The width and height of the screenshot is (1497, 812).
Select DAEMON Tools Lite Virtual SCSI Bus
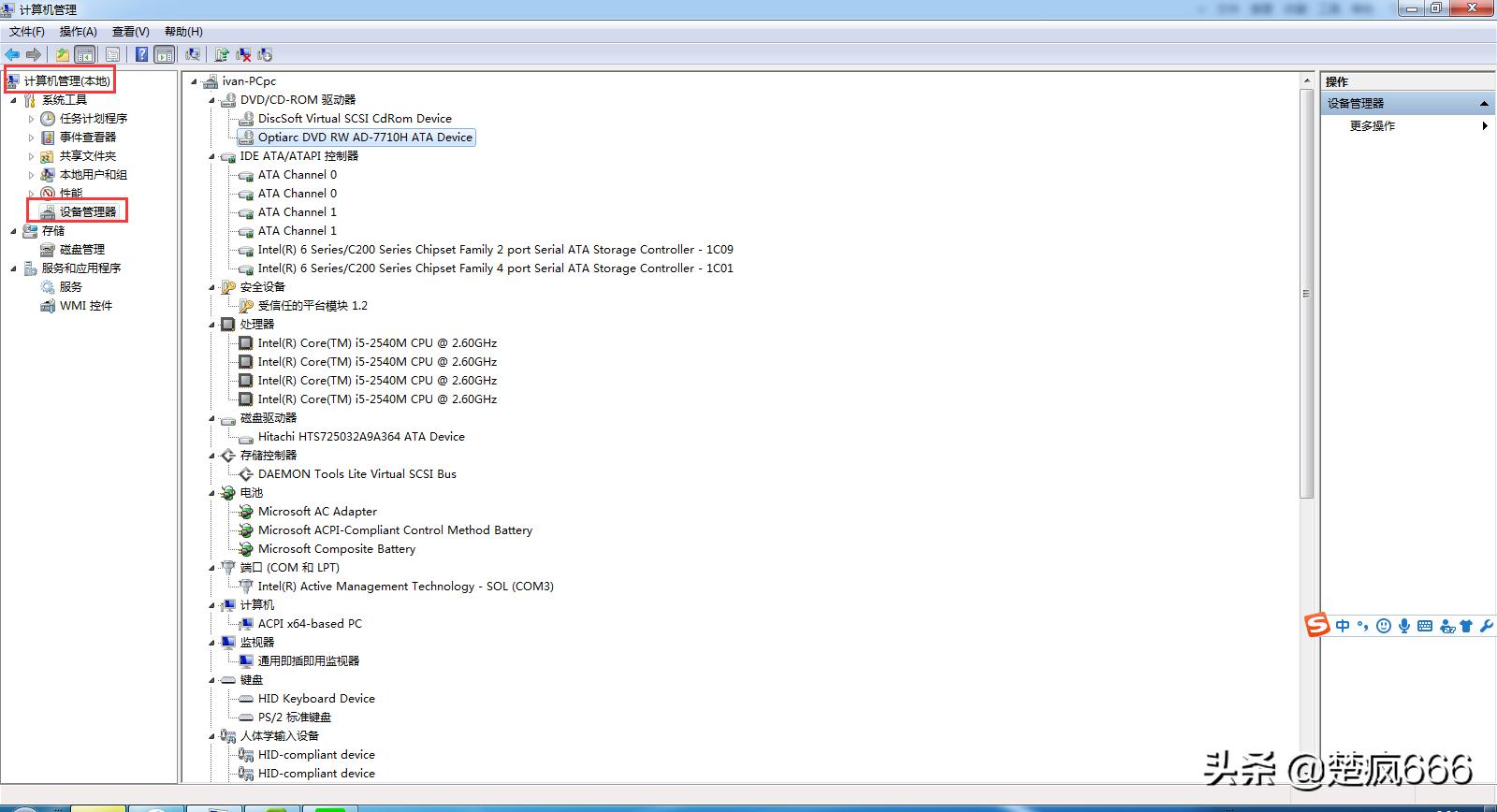(357, 474)
